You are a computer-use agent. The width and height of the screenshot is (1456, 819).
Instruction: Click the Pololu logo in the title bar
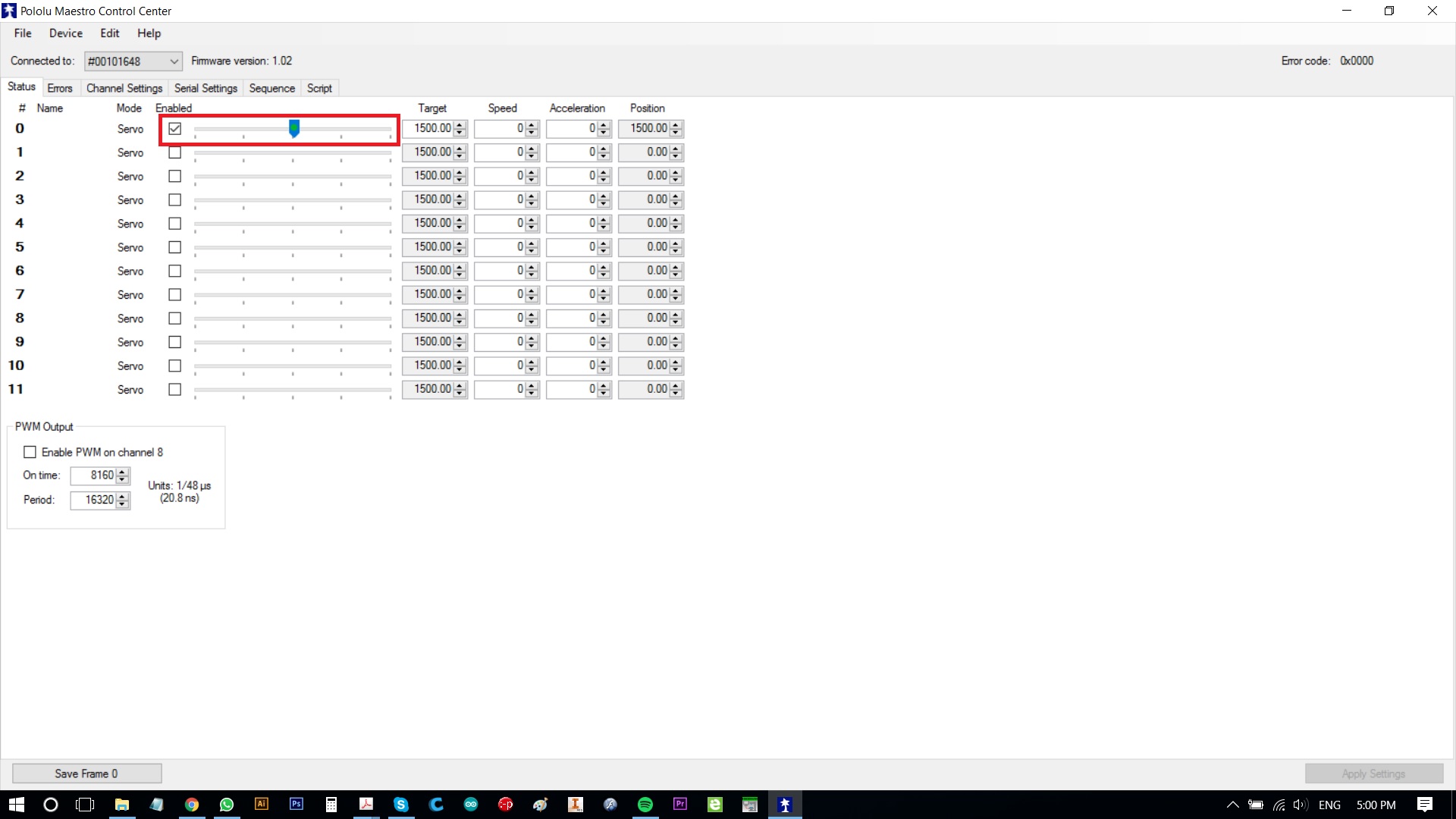point(9,11)
